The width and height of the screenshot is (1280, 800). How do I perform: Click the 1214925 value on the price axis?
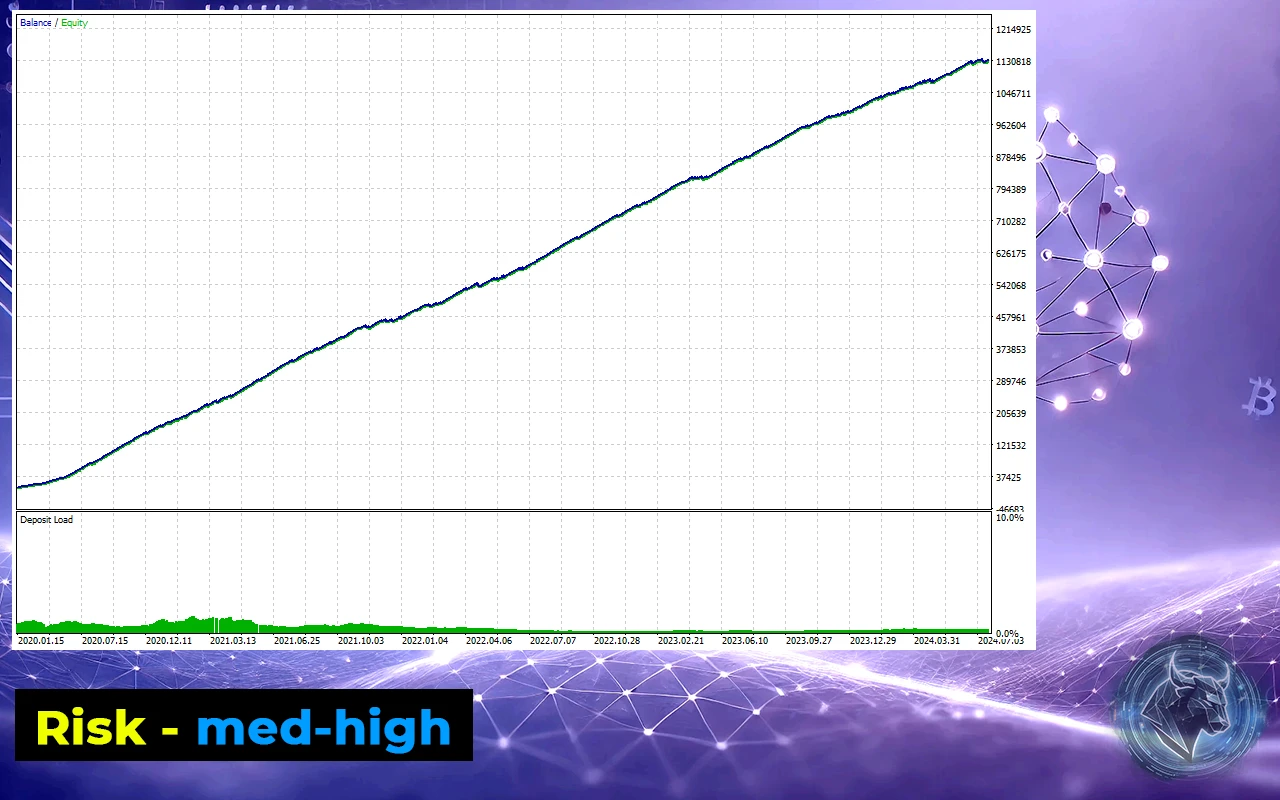click(1013, 30)
